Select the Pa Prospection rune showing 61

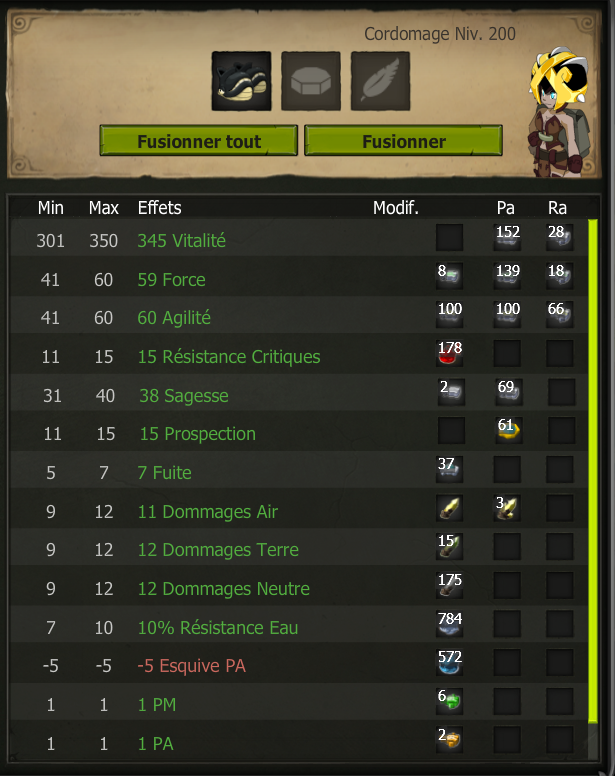click(x=507, y=430)
